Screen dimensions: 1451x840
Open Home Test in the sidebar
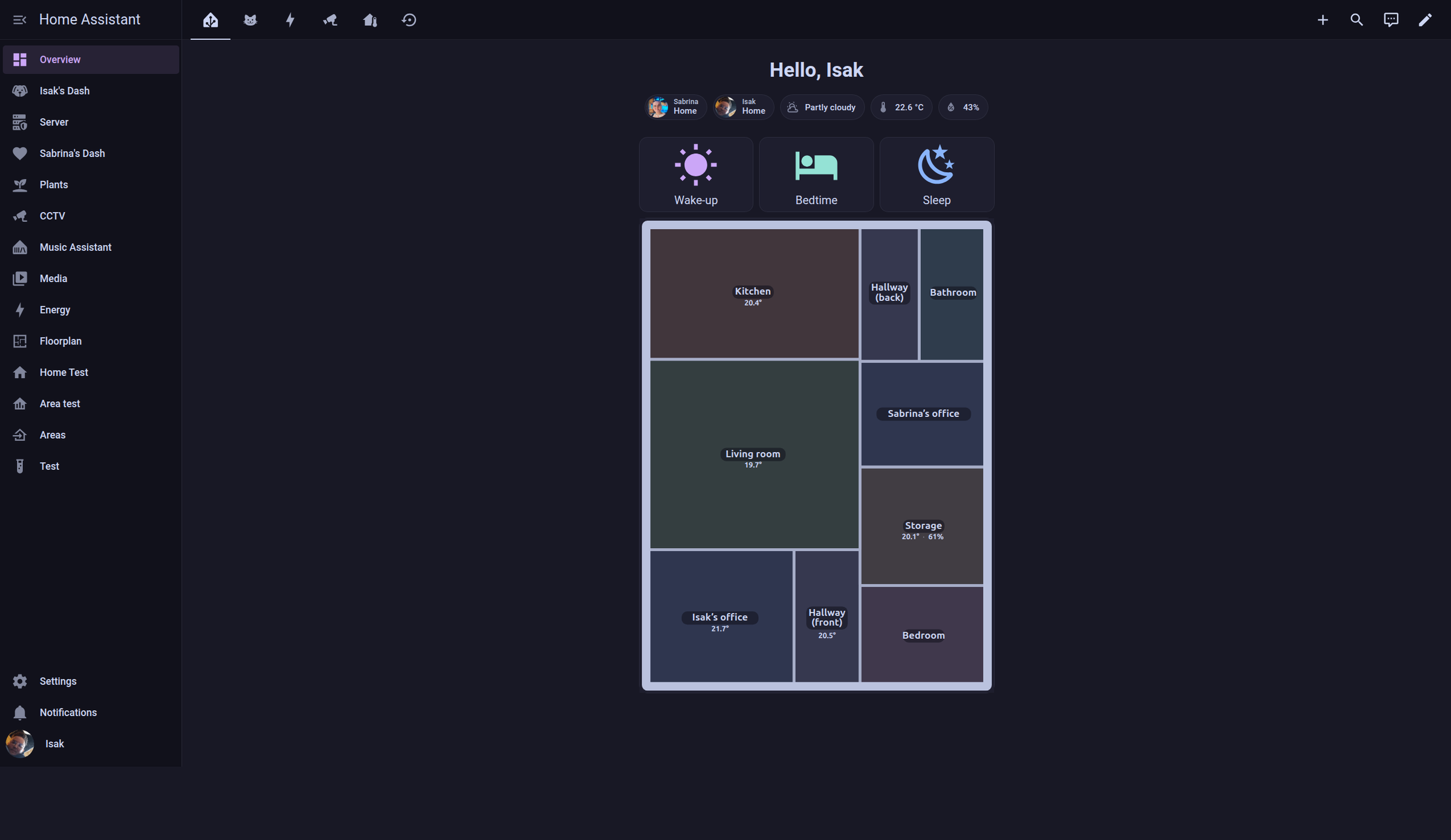click(91, 372)
